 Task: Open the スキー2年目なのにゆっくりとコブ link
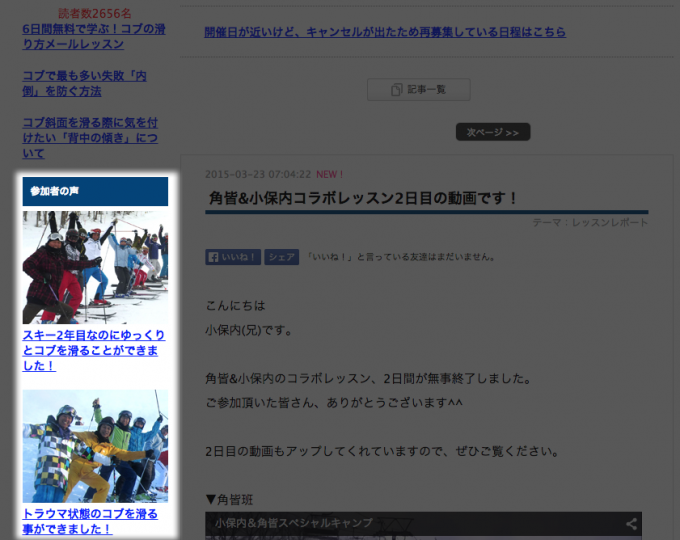pyautogui.click(x=94, y=350)
